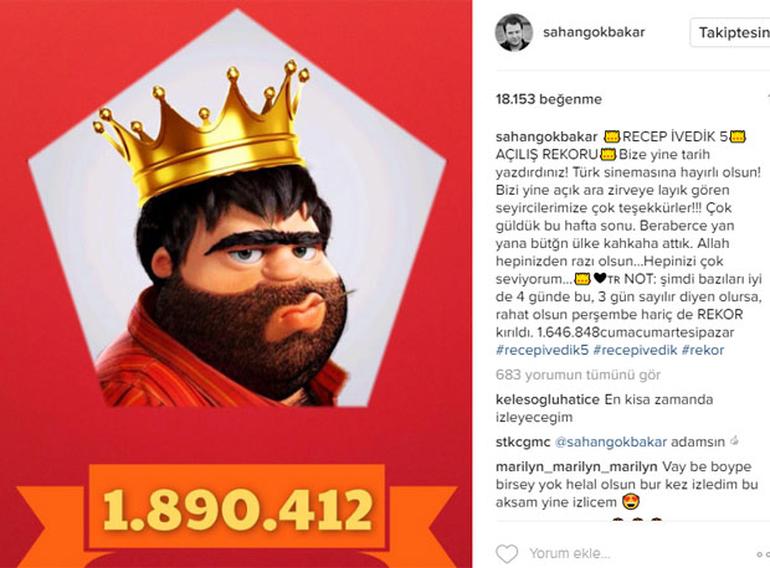Open the 18.153 beğenme likes list
Screen dimensions: 770x568
click(x=549, y=99)
